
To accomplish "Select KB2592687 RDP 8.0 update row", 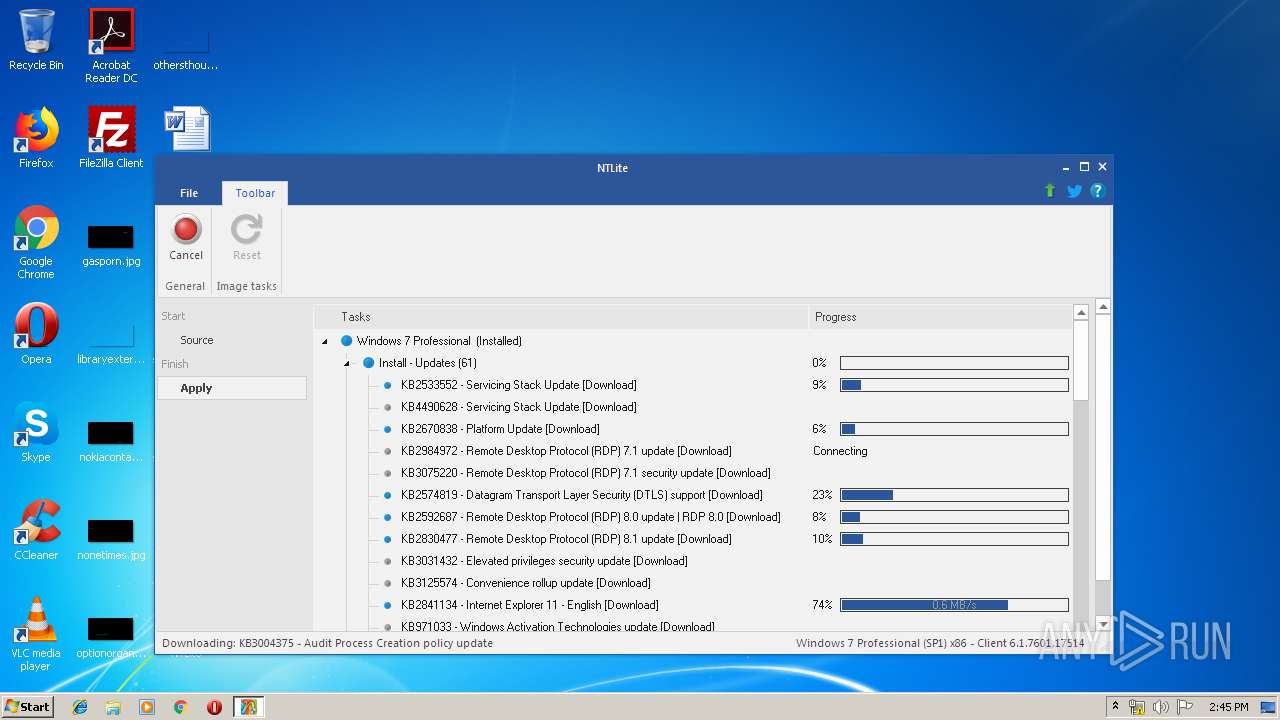I will [x=591, y=517].
